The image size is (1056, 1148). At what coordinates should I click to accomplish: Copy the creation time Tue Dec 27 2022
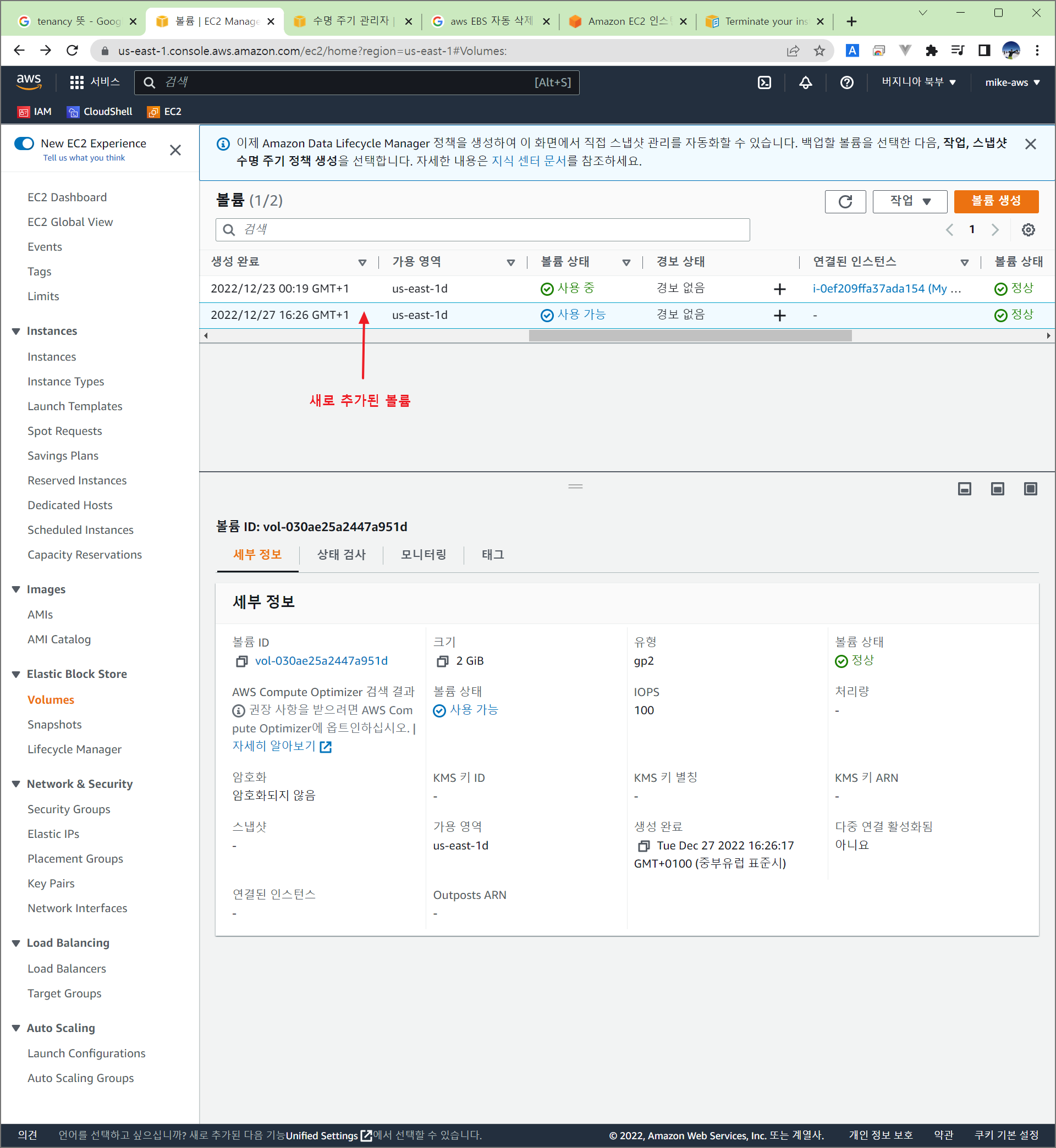(643, 846)
